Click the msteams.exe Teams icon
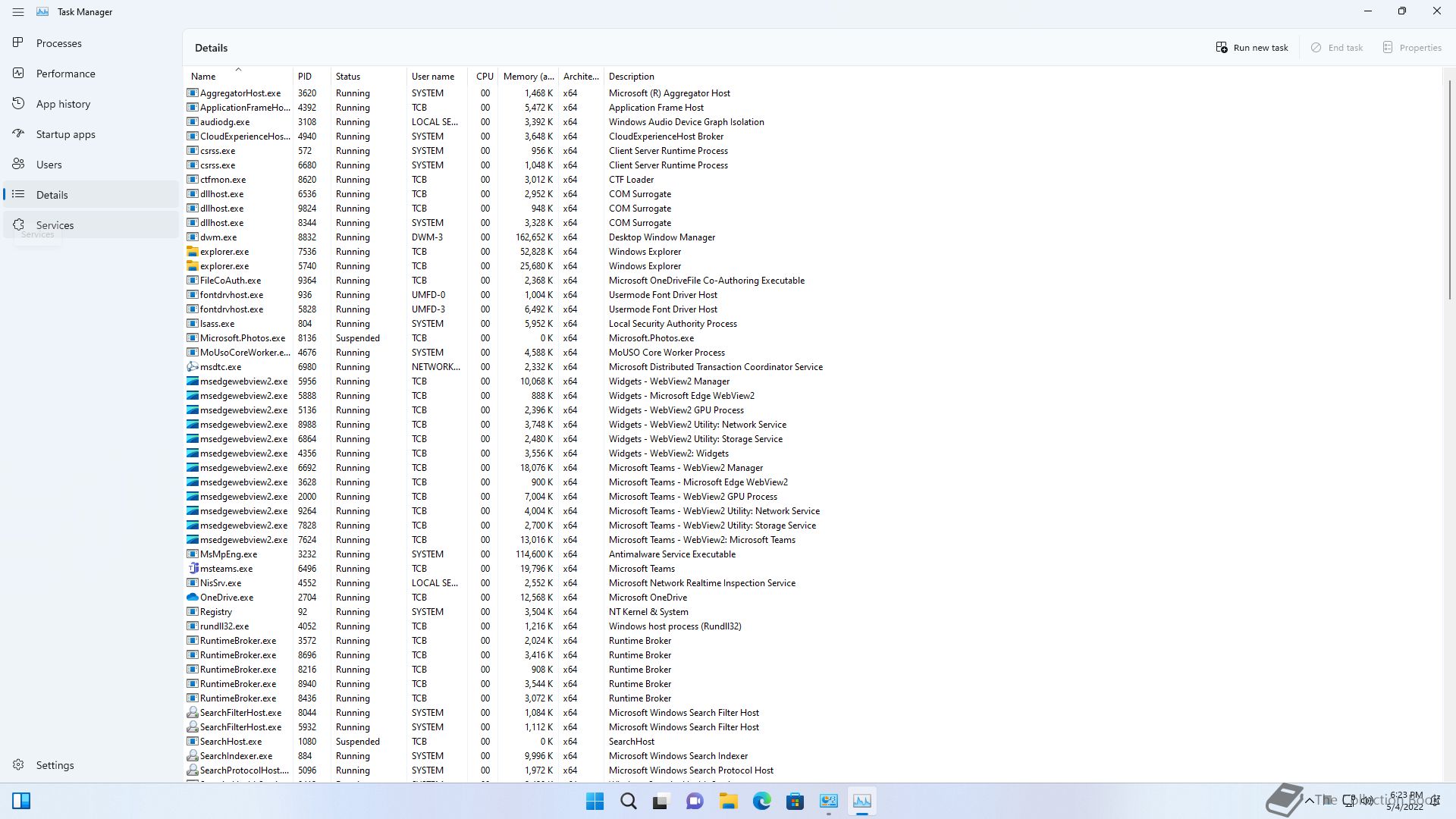This screenshot has height=819, width=1456. click(x=193, y=569)
